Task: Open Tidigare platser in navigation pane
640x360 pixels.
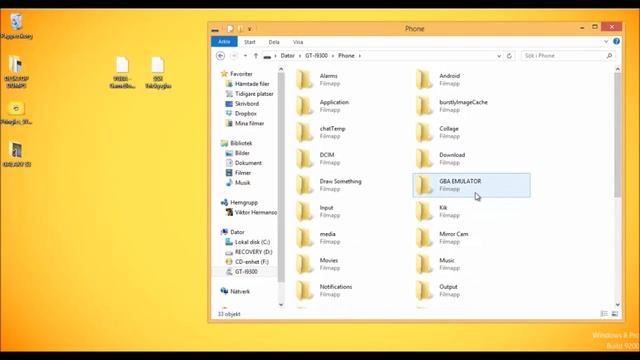Action: (254, 94)
